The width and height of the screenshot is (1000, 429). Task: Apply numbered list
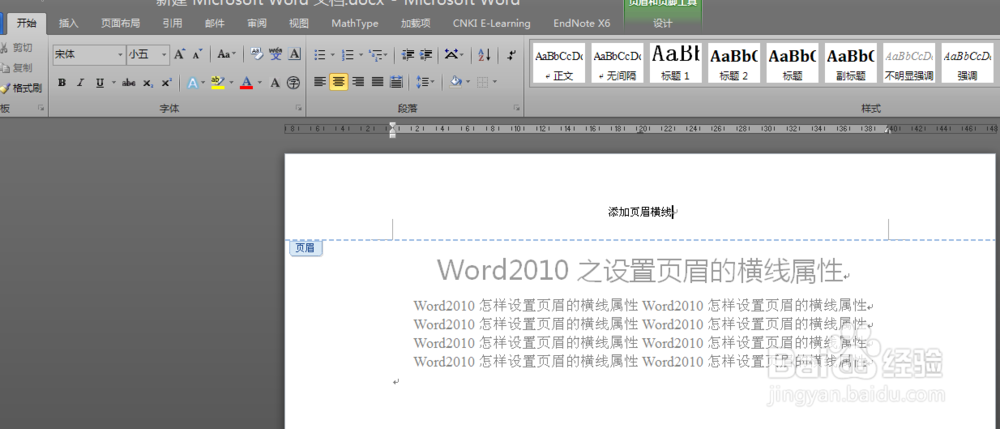pyautogui.click(x=348, y=55)
